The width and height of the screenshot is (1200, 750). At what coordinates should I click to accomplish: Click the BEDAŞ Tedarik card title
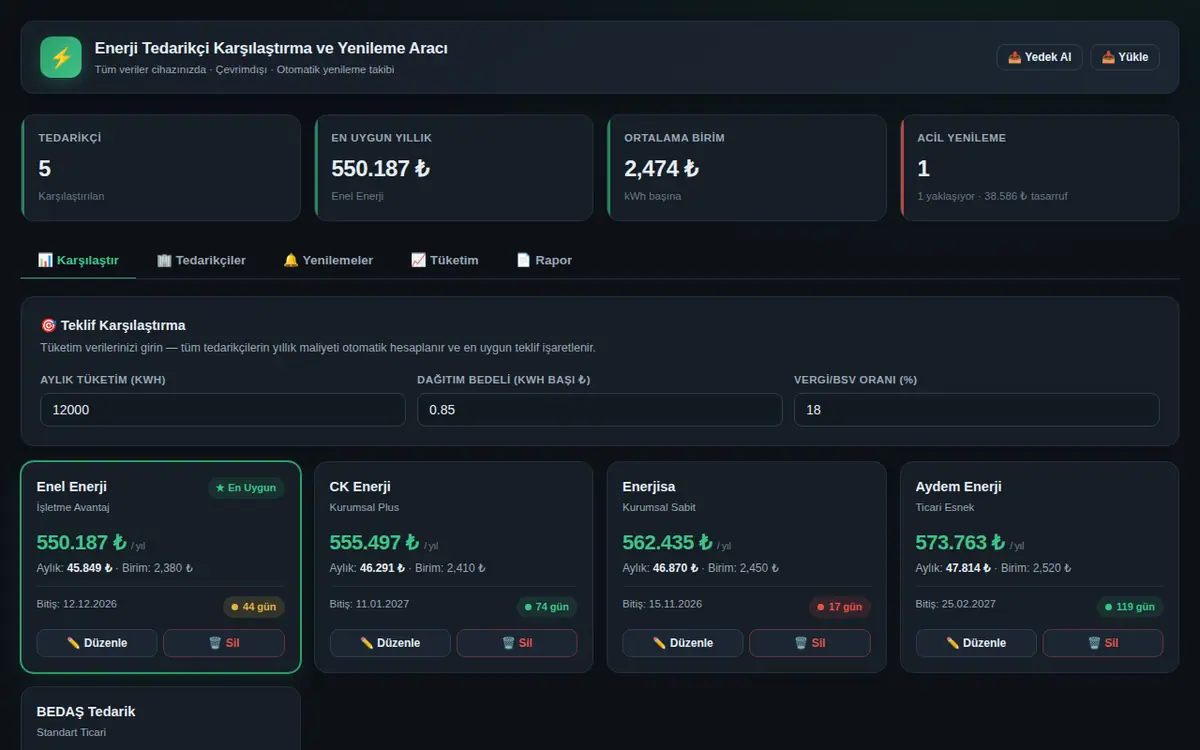click(x=86, y=711)
